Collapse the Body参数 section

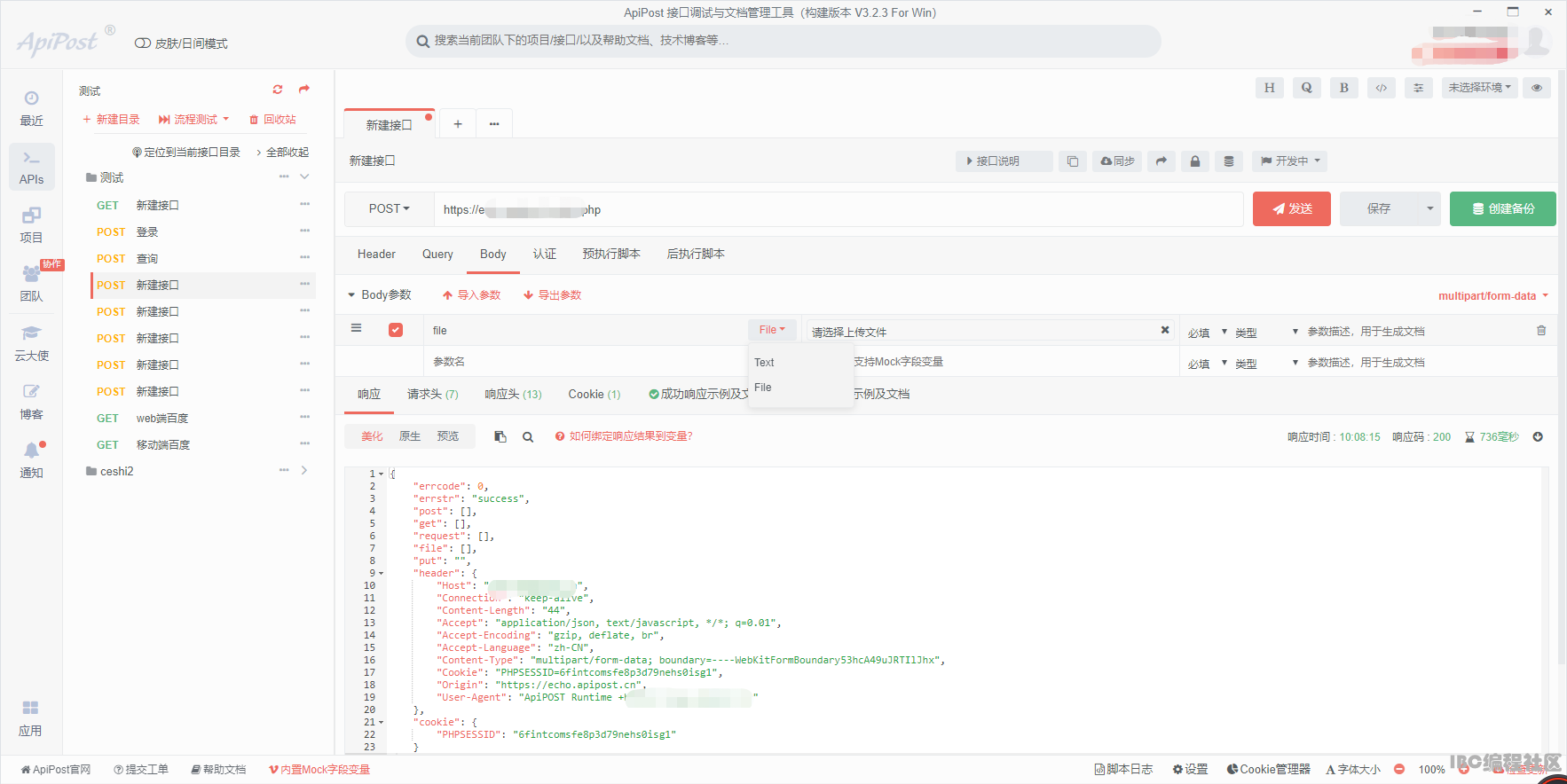351,295
